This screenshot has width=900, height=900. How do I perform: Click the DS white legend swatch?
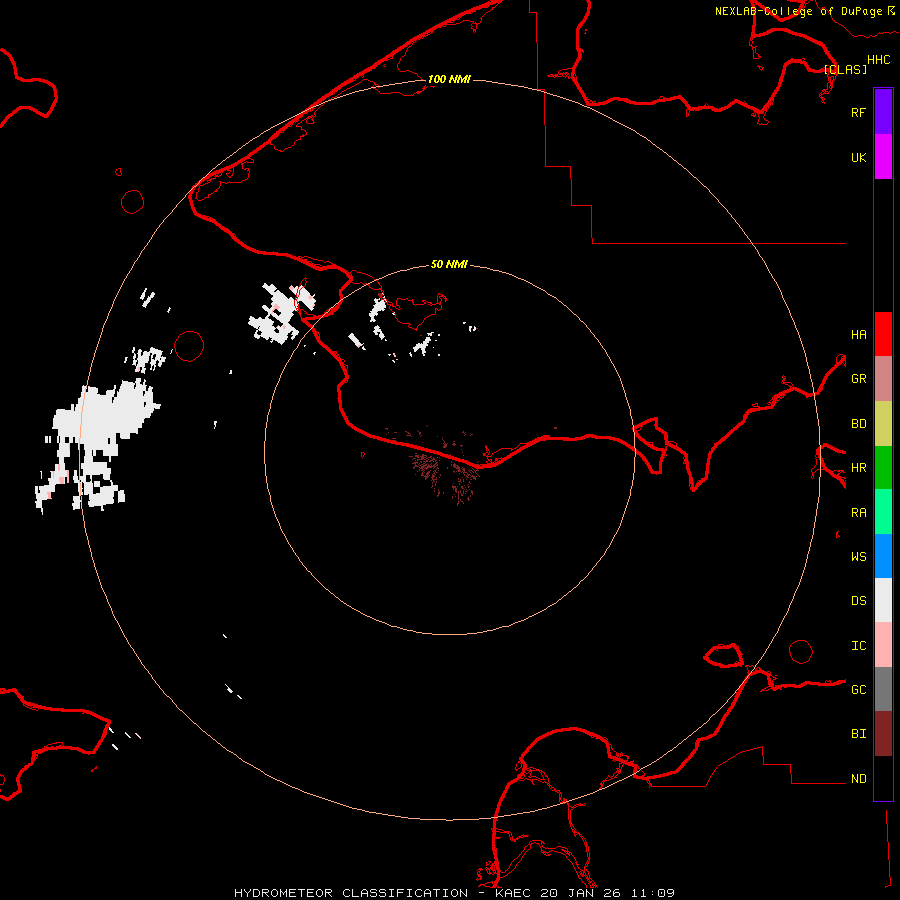pyautogui.click(x=883, y=600)
